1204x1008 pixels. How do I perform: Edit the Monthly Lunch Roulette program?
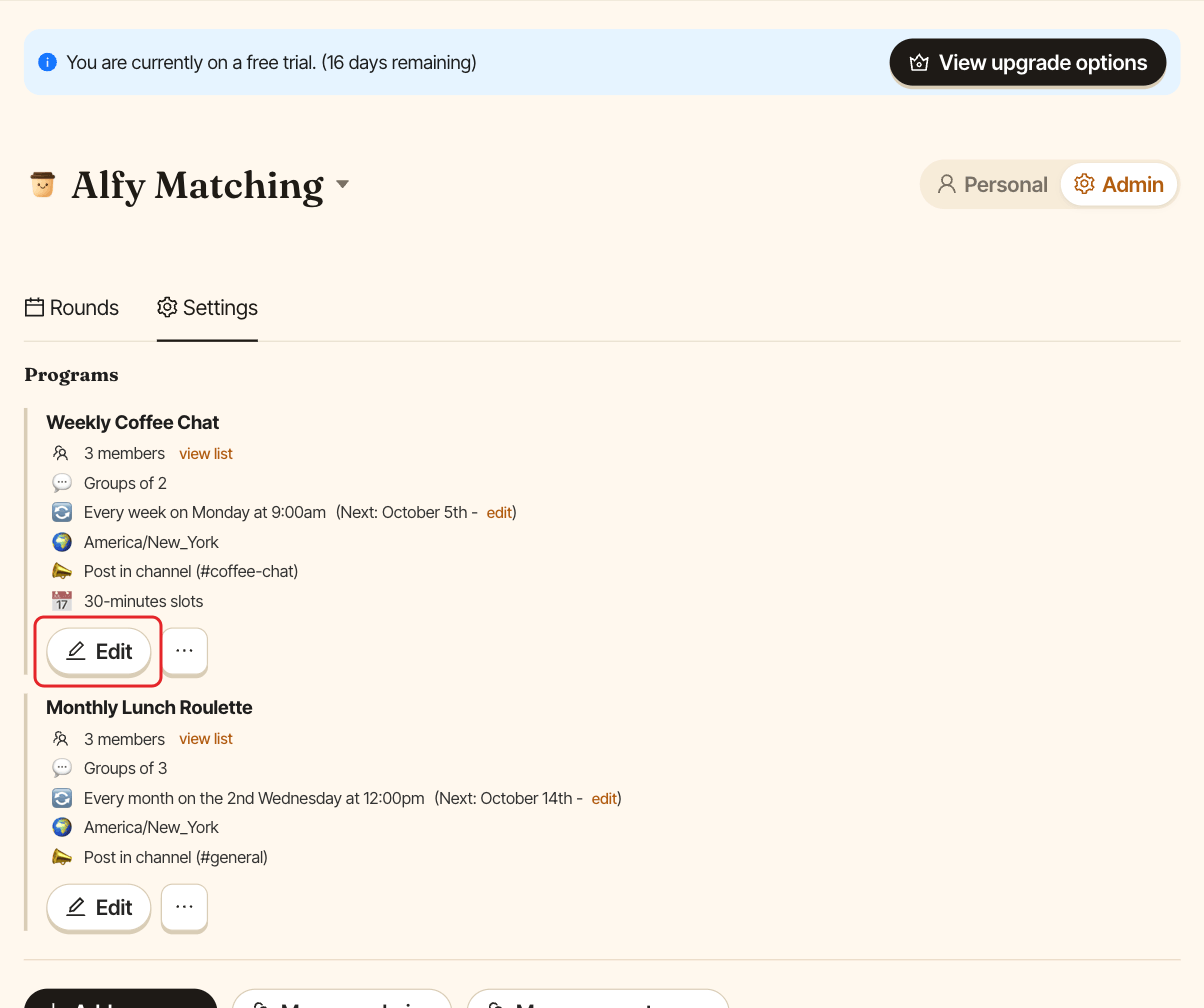click(99, 907)
